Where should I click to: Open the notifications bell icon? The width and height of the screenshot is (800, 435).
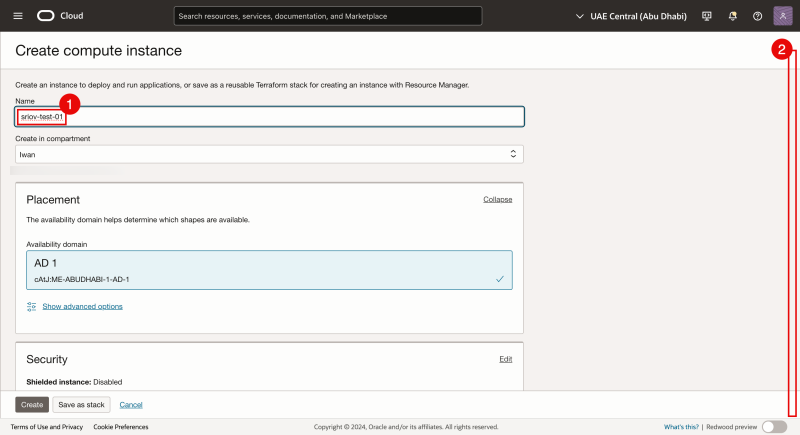click(x=732, y=16)
